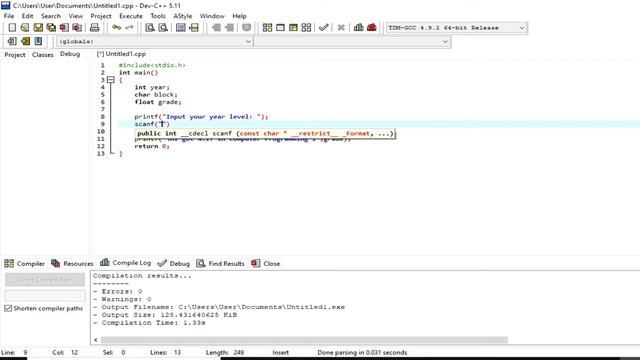640x360 pixels.
Task: Click the blue Go to bookmark icon
Action: tap(38, 41)
